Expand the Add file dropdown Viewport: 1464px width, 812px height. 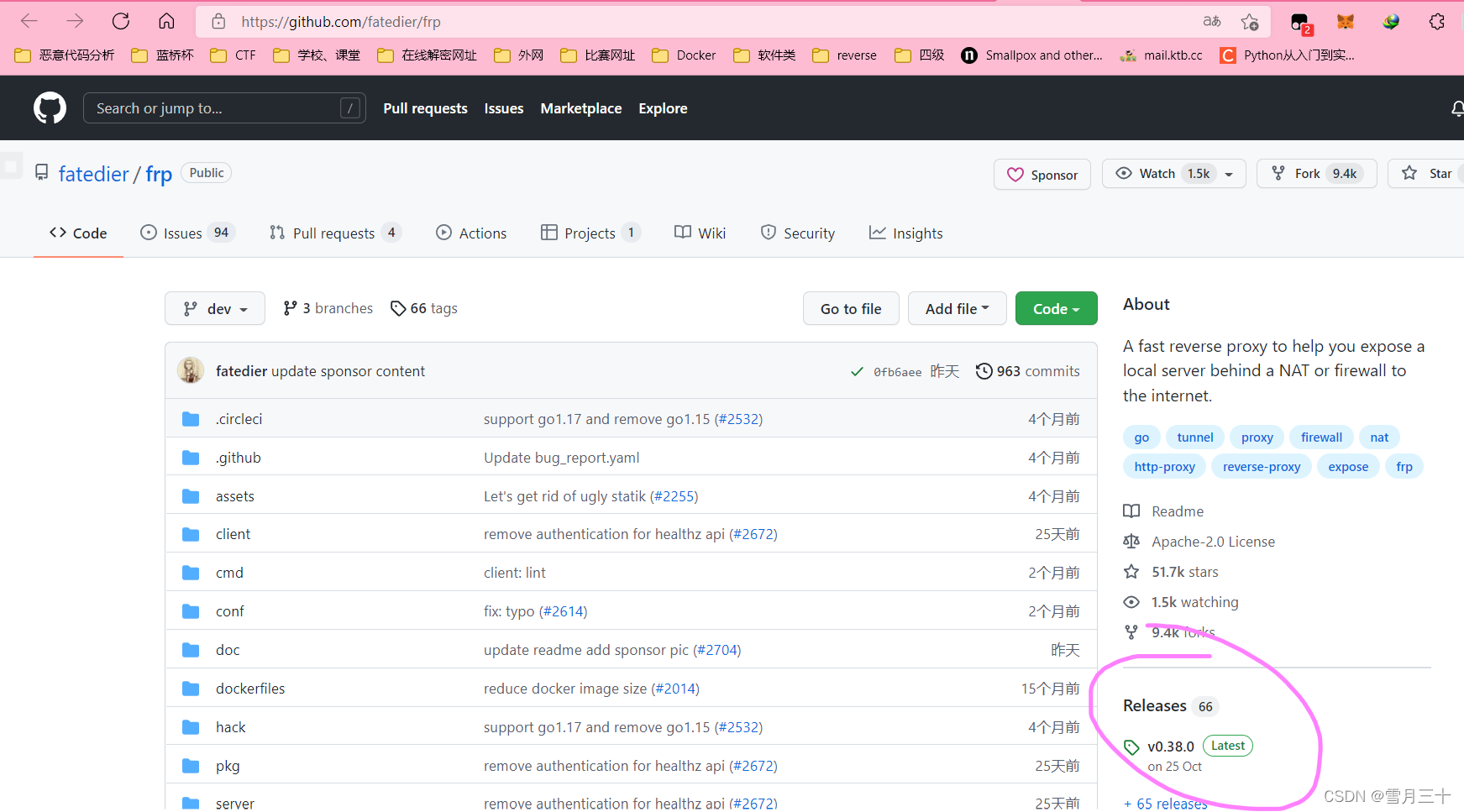coord(958,309)
